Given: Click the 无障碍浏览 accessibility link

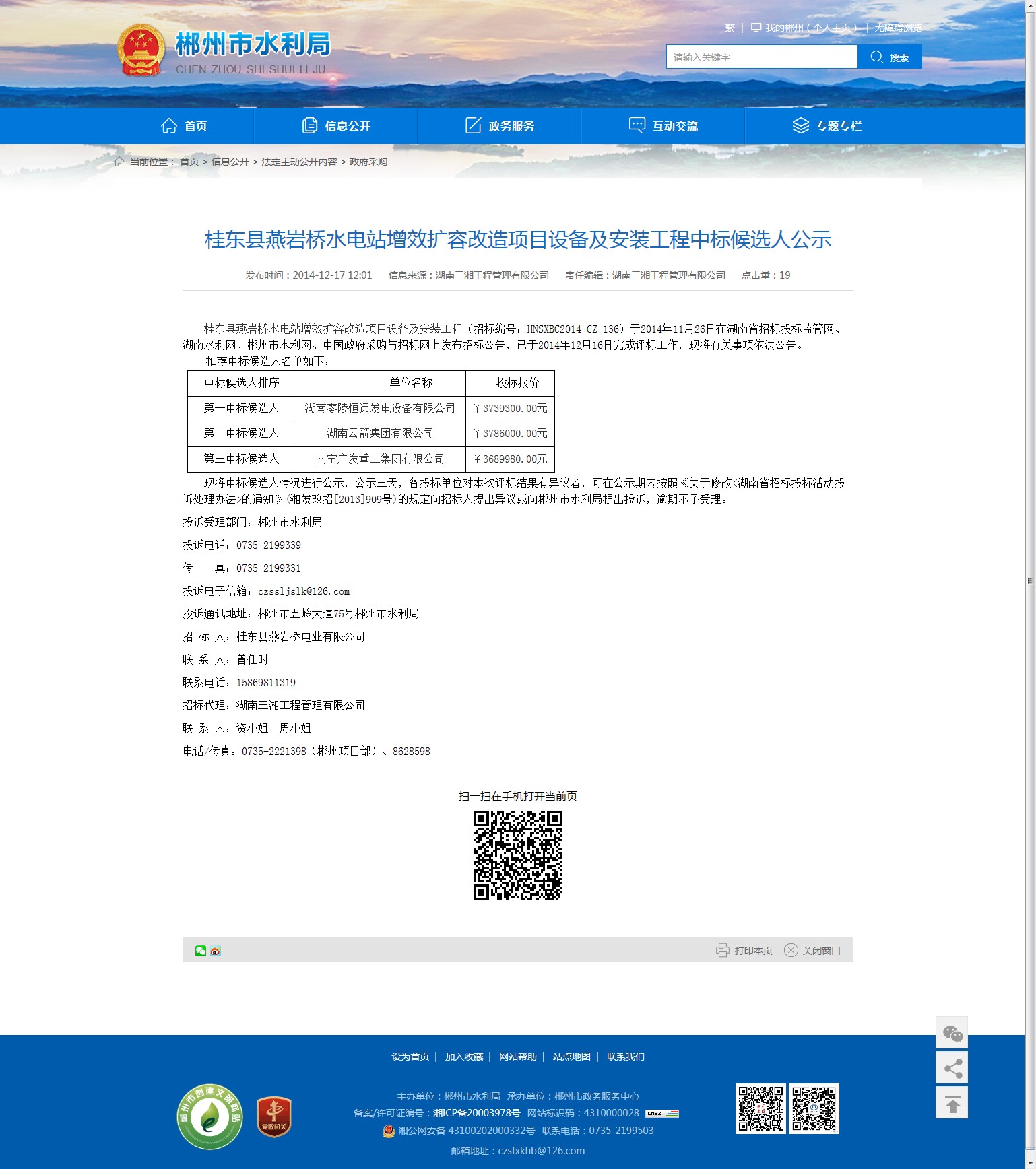Looking at the screenshot, I should (898, 28).
